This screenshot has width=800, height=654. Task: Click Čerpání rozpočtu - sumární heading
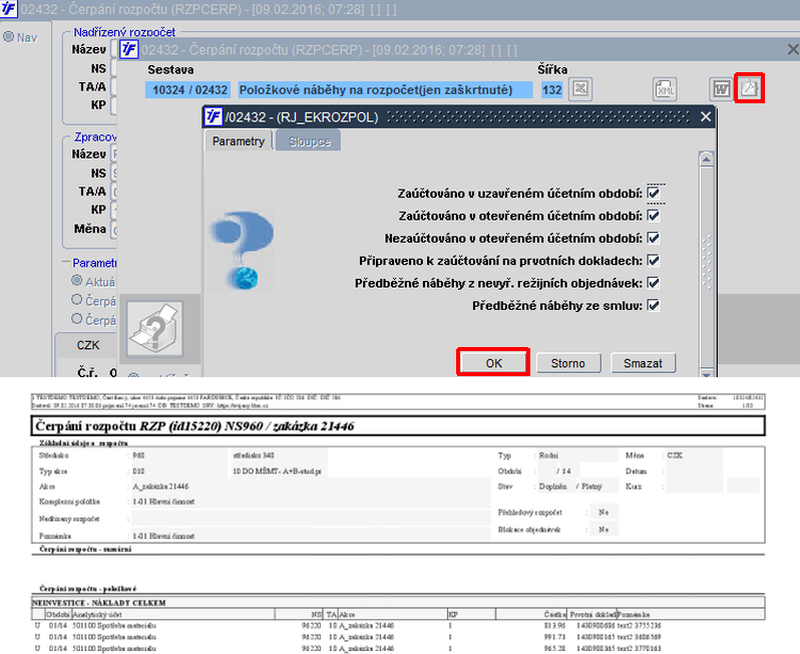coord(85,549)
